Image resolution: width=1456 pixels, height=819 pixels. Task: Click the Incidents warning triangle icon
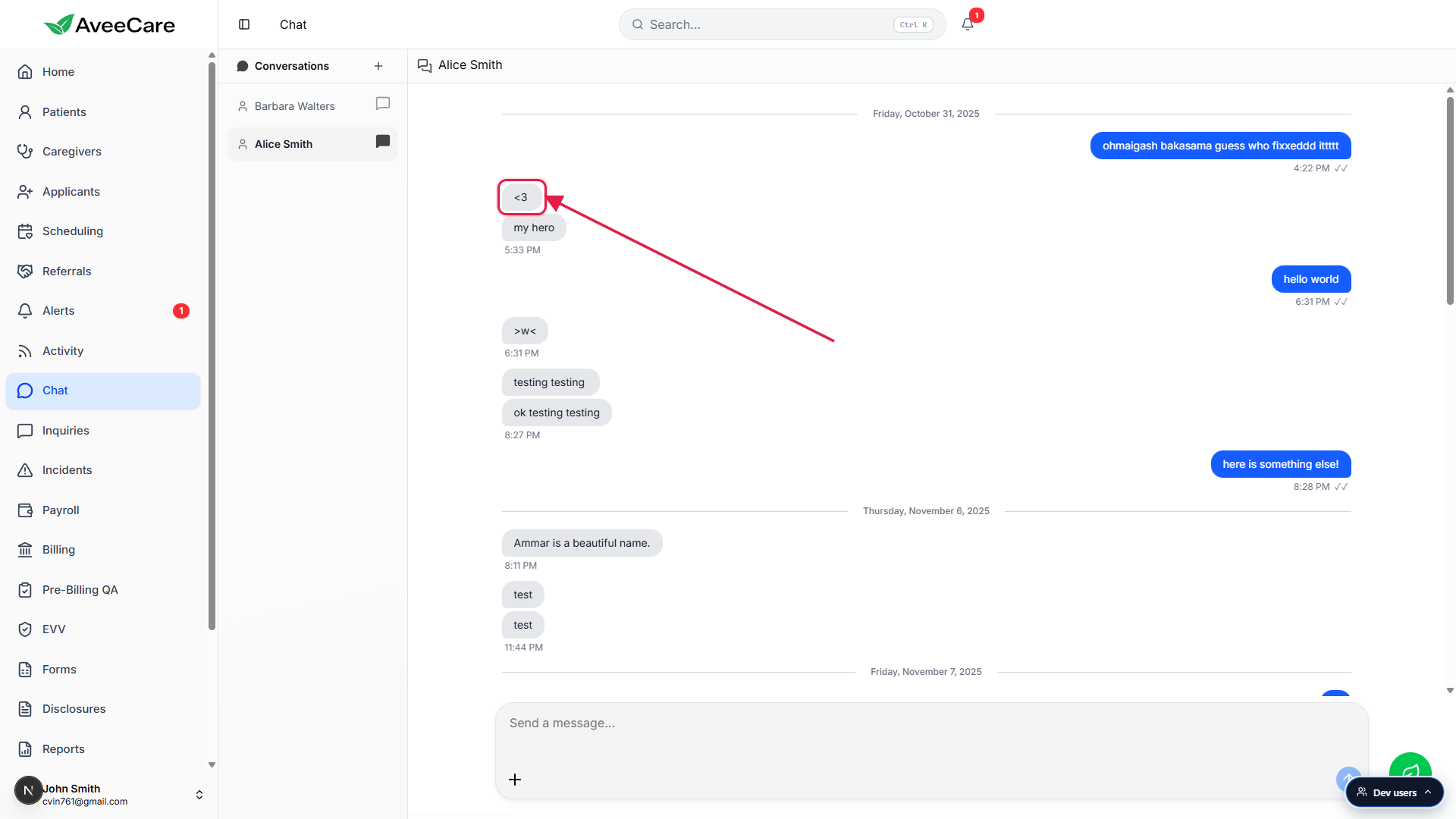click(x=25, y=470)
